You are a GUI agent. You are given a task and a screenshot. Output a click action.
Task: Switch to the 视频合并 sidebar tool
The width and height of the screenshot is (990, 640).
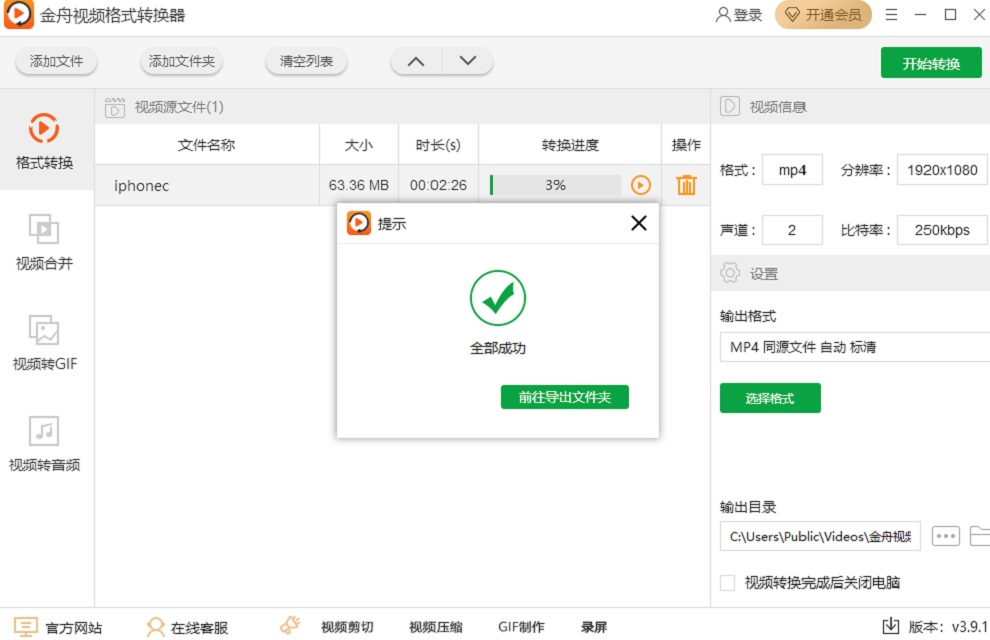coord(43,240)
